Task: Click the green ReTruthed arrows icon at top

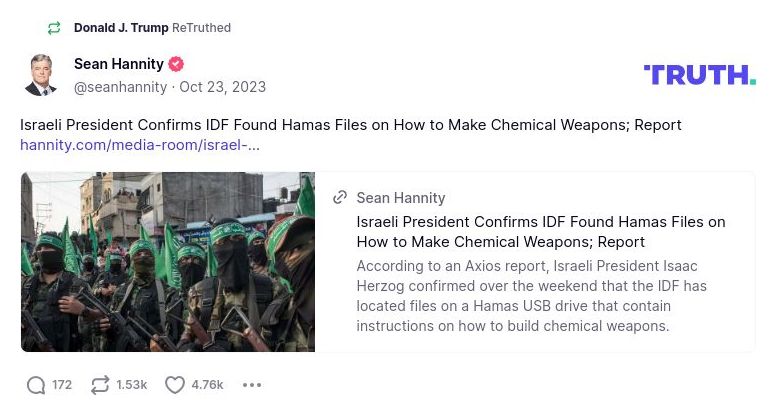Action: (x=53, y=28)
